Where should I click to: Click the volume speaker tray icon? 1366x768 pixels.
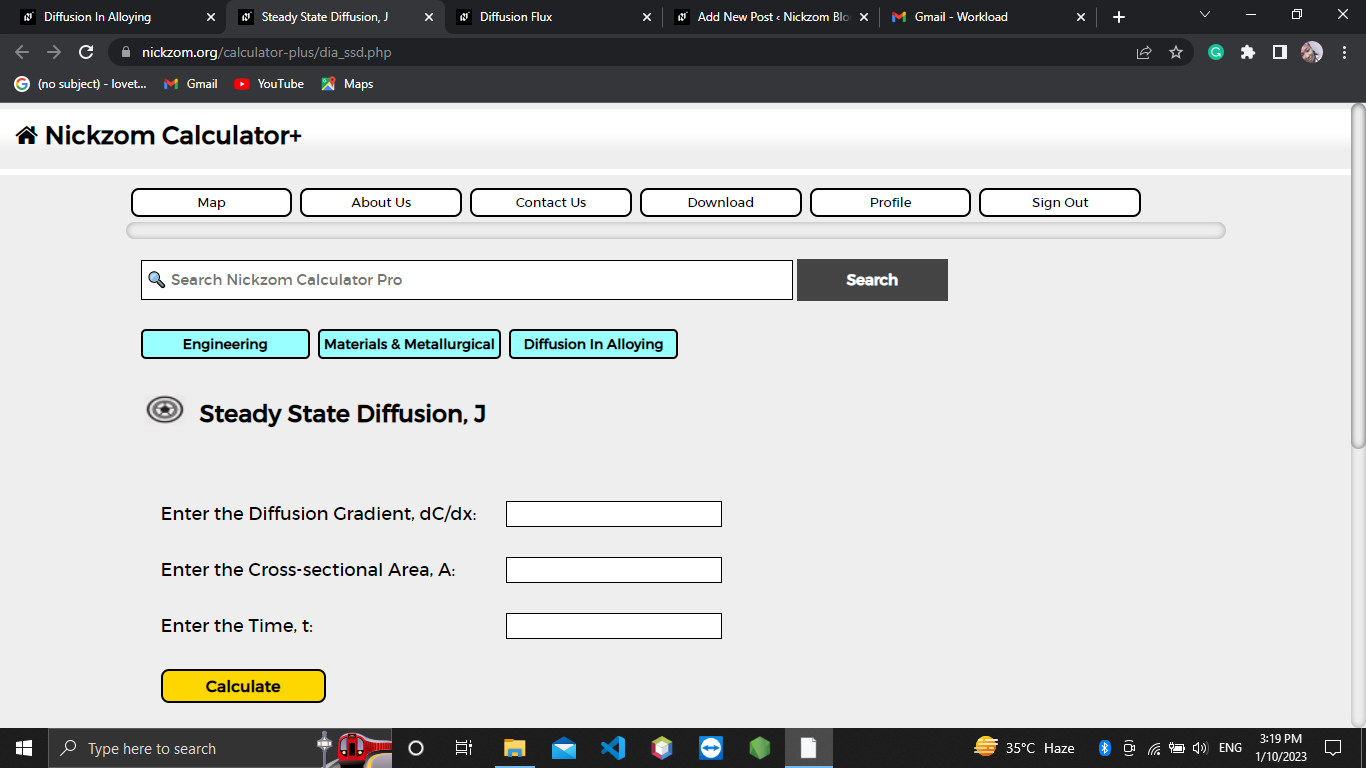[1201, 748]
